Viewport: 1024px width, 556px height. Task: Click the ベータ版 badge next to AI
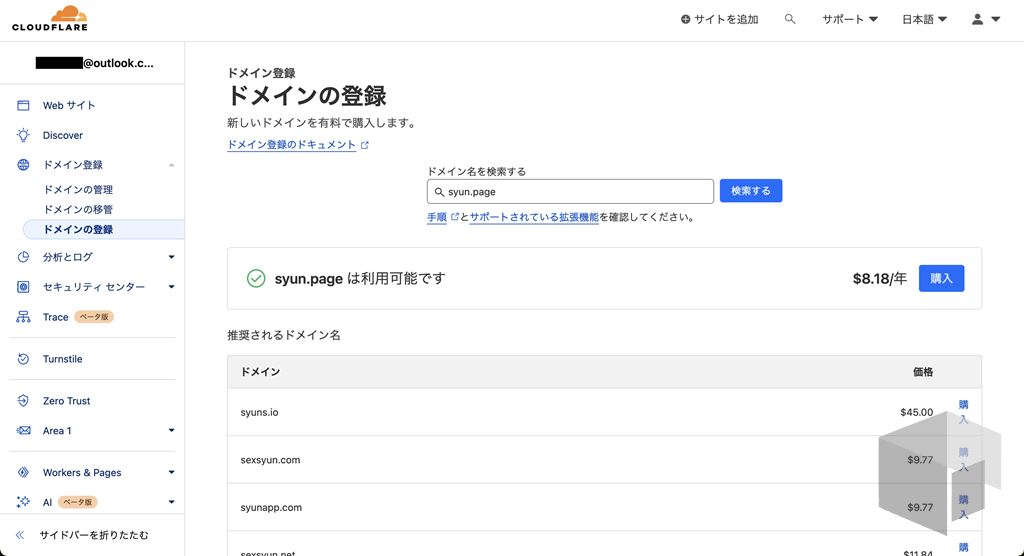tap(78, 502)
